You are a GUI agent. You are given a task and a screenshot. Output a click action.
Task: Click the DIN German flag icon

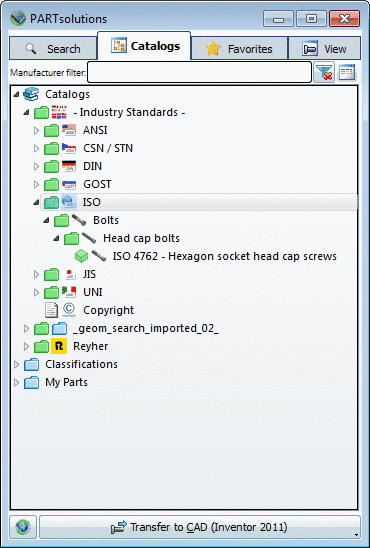[69, 166]
